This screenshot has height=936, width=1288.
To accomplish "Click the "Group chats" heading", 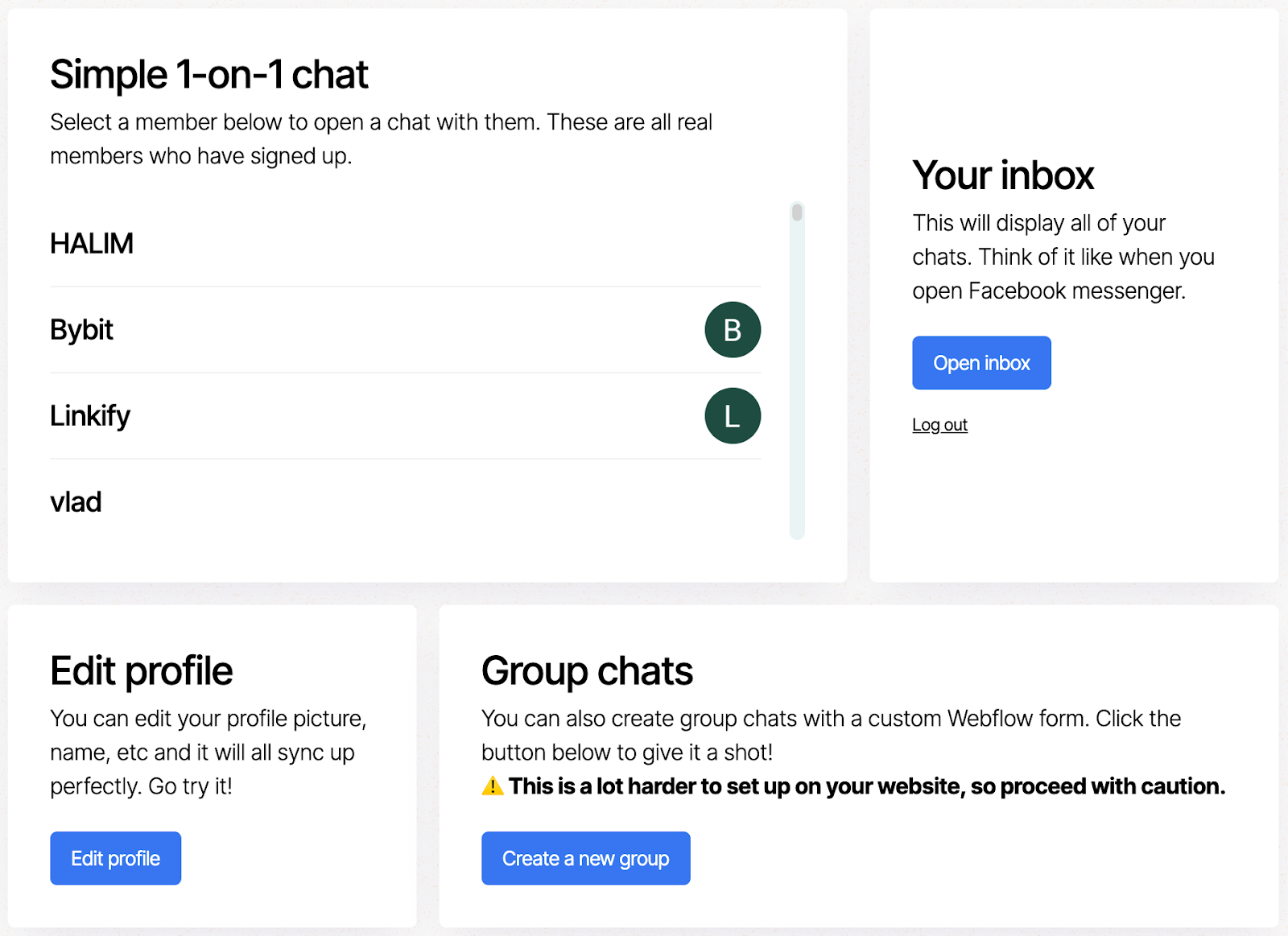I will pyautogui.click(x=586, y=670).
